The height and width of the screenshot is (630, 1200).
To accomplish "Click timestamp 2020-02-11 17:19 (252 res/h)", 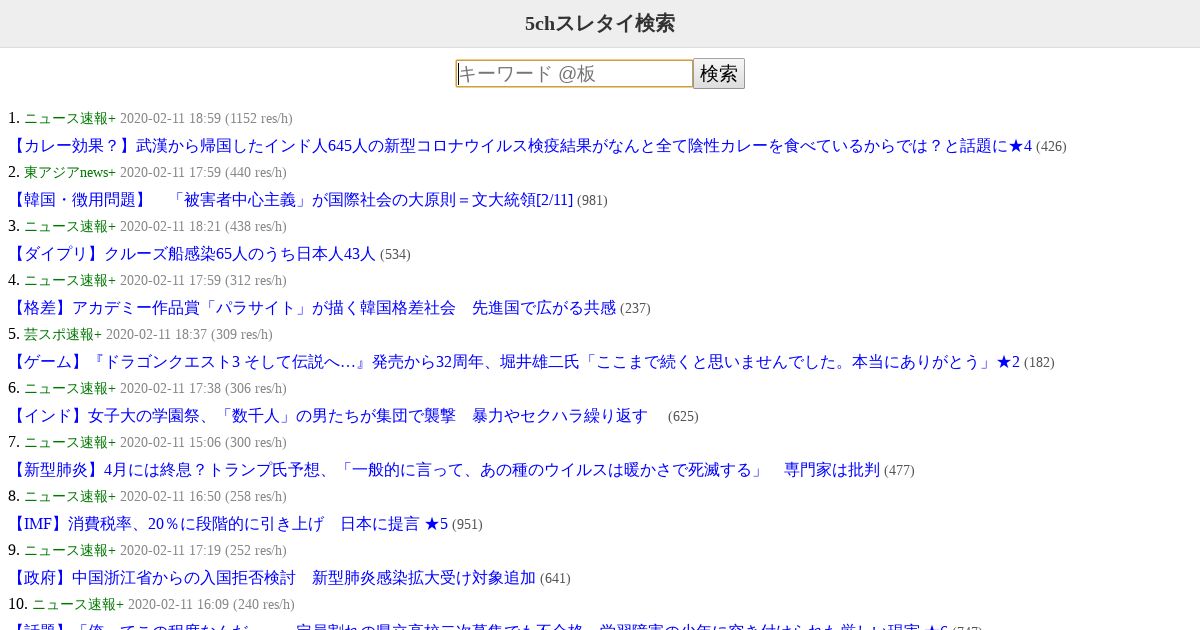I will pos(203,551).
